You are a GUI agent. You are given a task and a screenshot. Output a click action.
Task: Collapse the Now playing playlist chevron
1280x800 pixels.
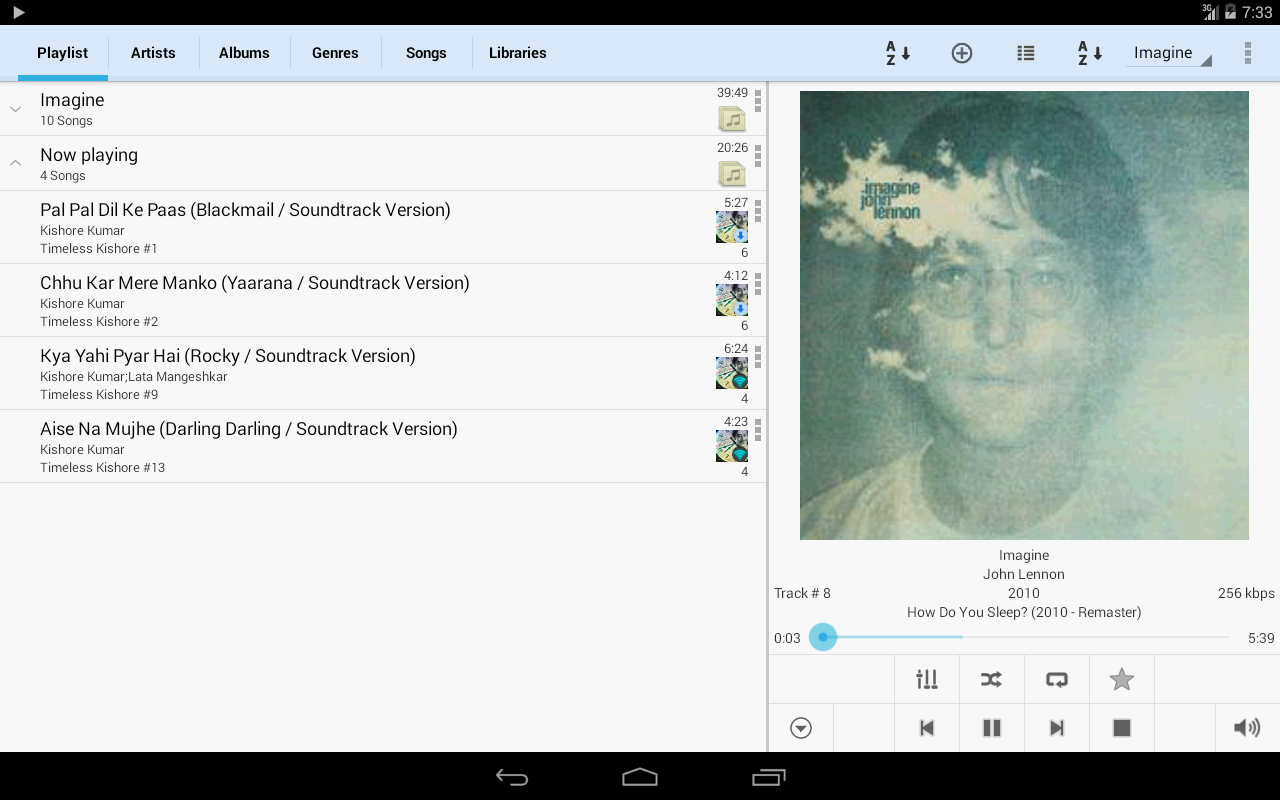(16, 163)
